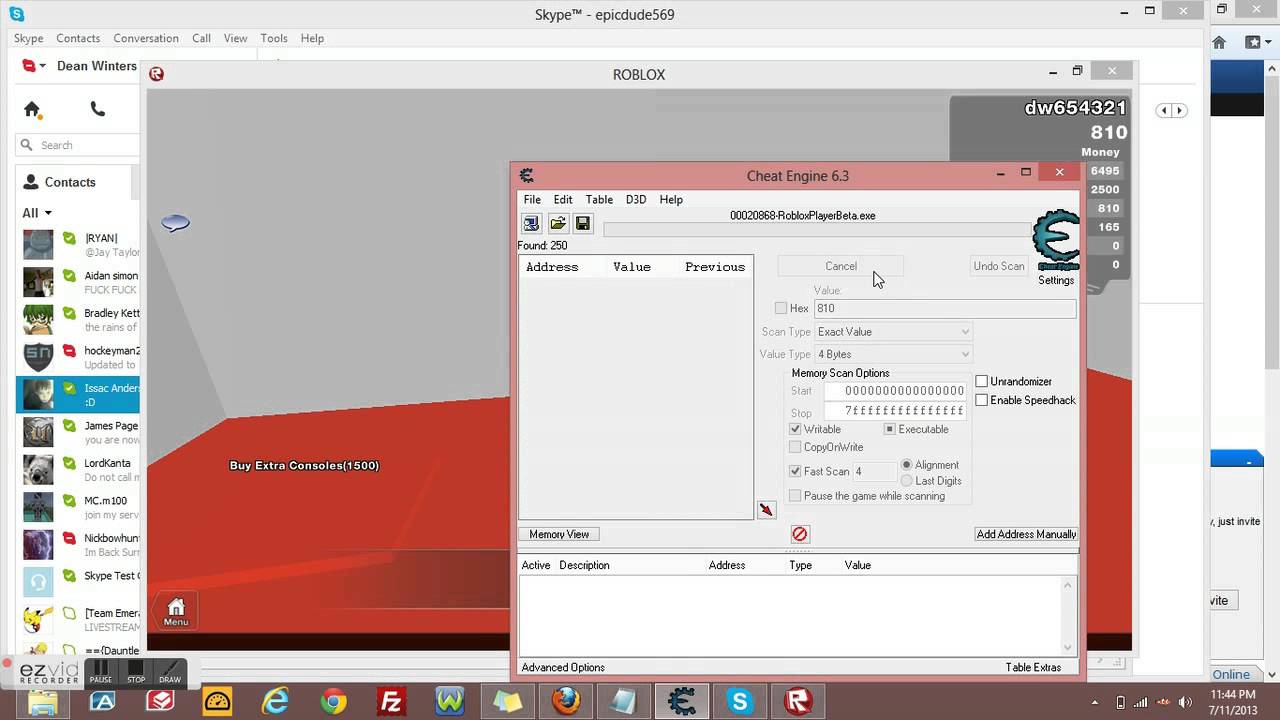Open Firefox from the taskbar
Viewport: 1280px width, 720px height.
566,702
